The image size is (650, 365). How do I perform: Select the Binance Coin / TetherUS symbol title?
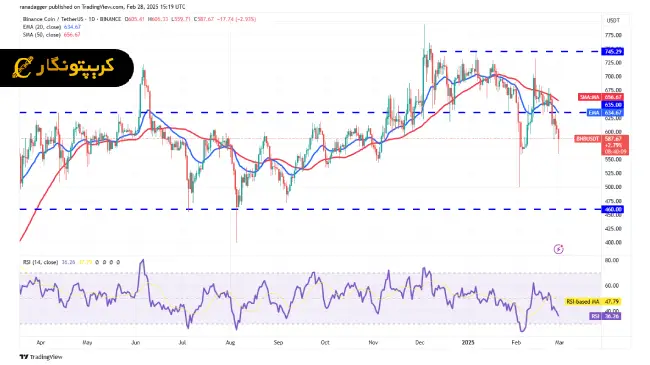(x=72, y=19)
